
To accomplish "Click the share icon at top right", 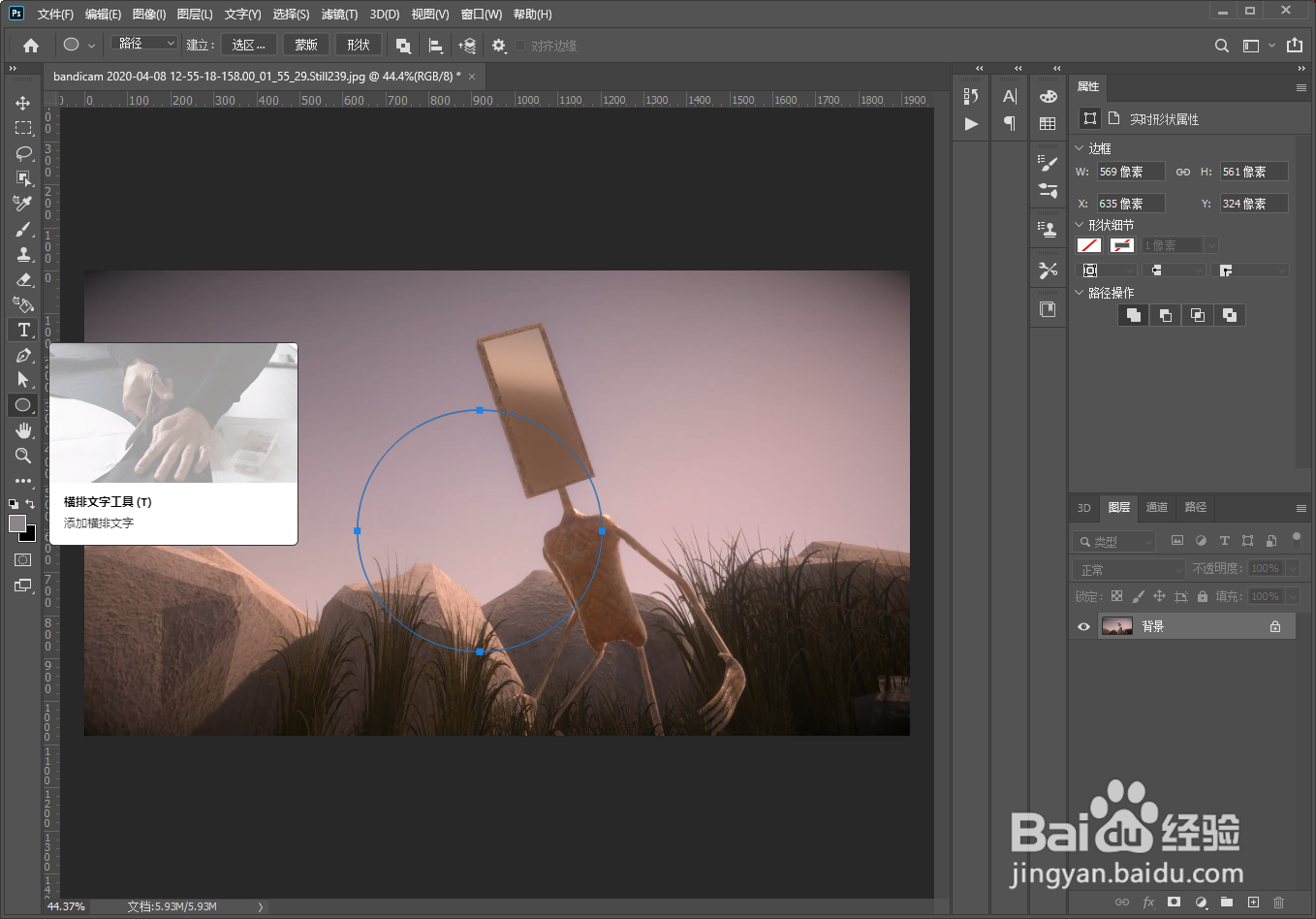I will coord(1295,45).
